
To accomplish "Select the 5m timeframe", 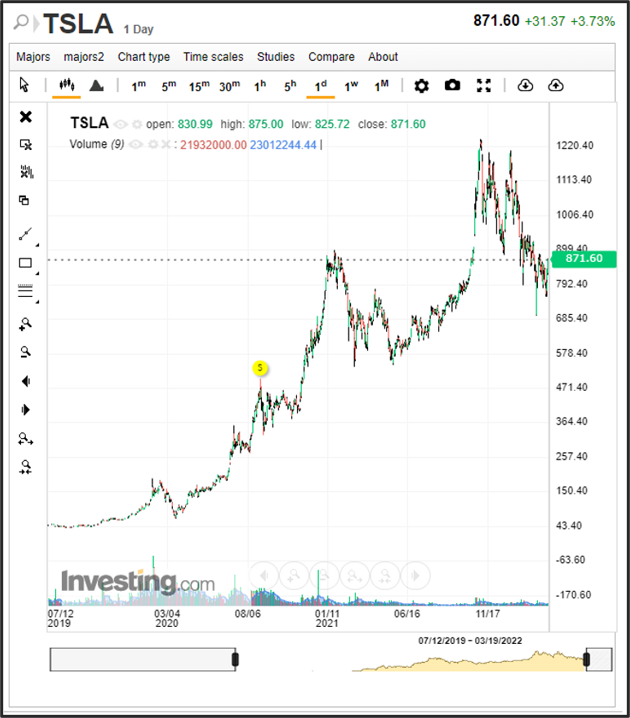I will (x=168, y=86).
